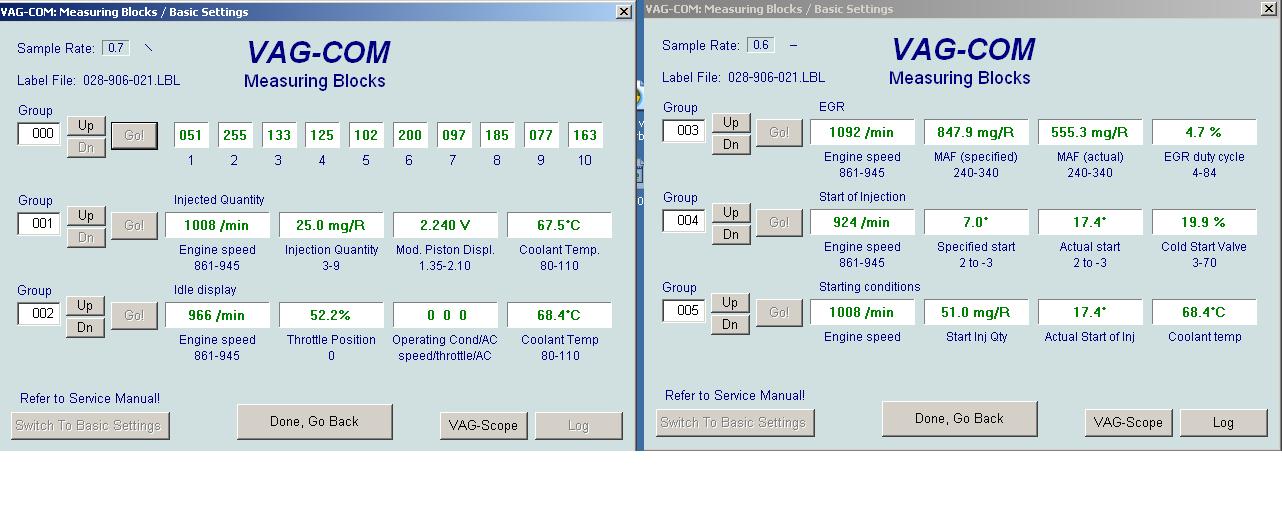Screen dimensions: 1282x525
Task: Click the 67.5°C coolant temp value
Action: (x=560, y=225)
